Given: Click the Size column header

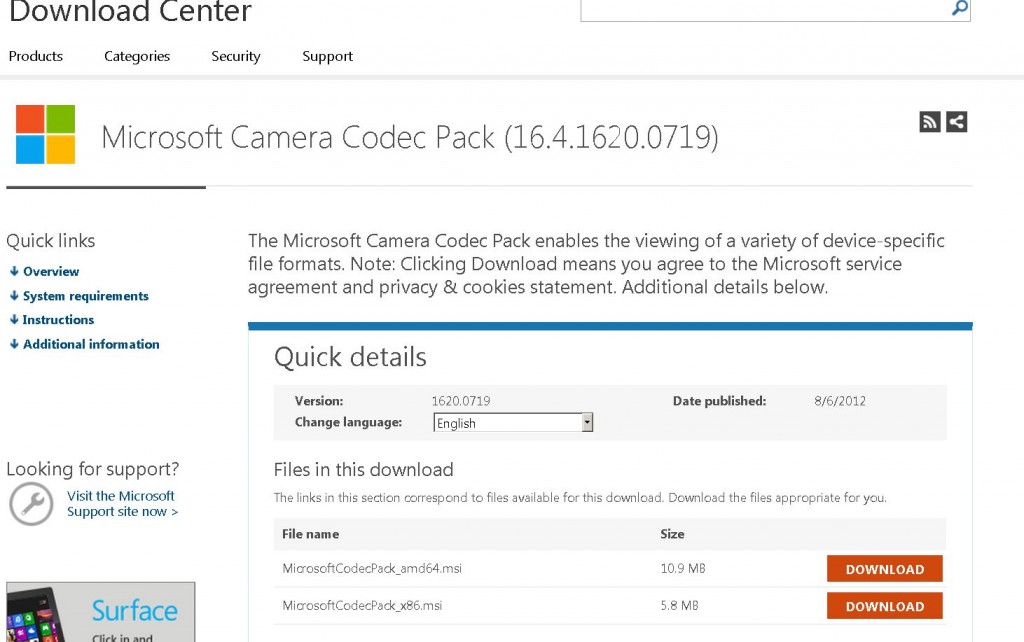Looking at the screenshot, I should click(x=672, y=534).
